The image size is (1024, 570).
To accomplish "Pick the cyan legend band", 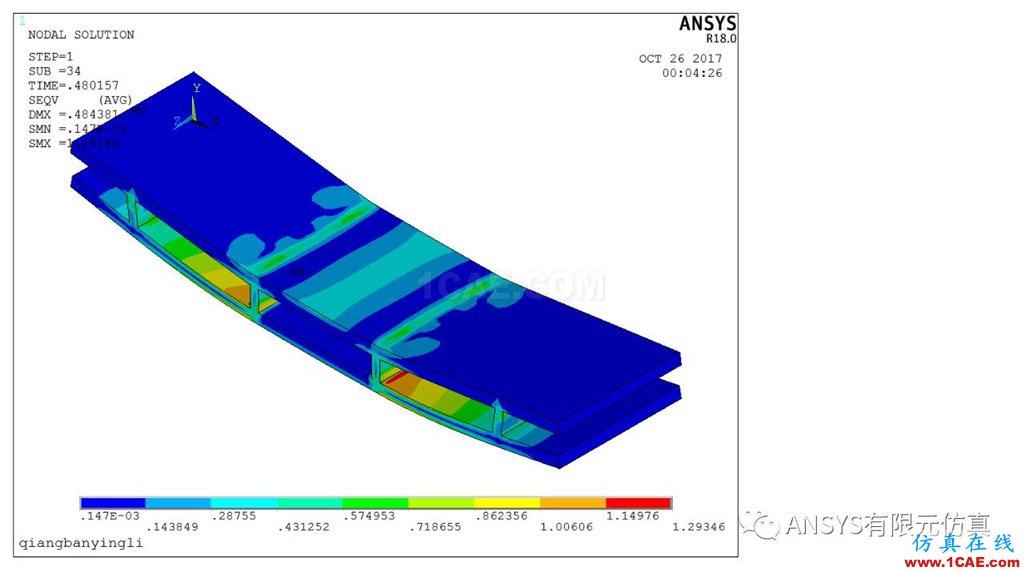I will pos(244,503).
